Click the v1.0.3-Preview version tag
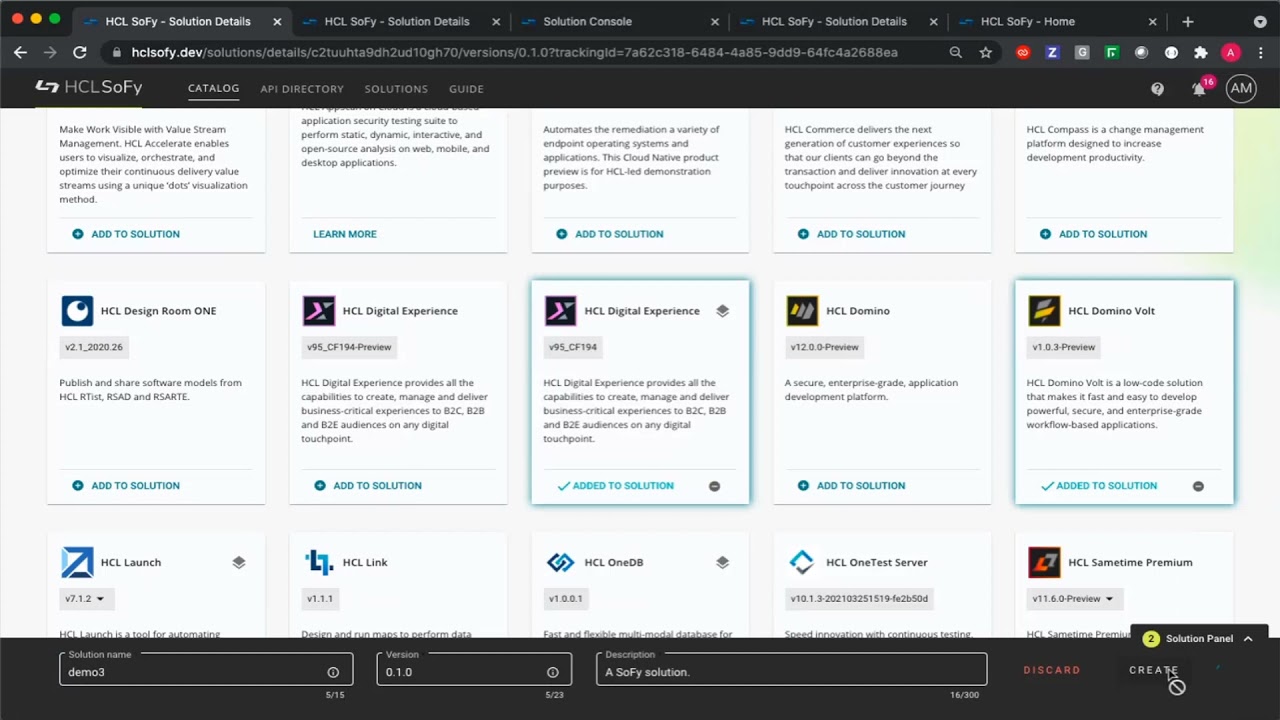This screenshot has width=1280, height=720. [1064, 347]
